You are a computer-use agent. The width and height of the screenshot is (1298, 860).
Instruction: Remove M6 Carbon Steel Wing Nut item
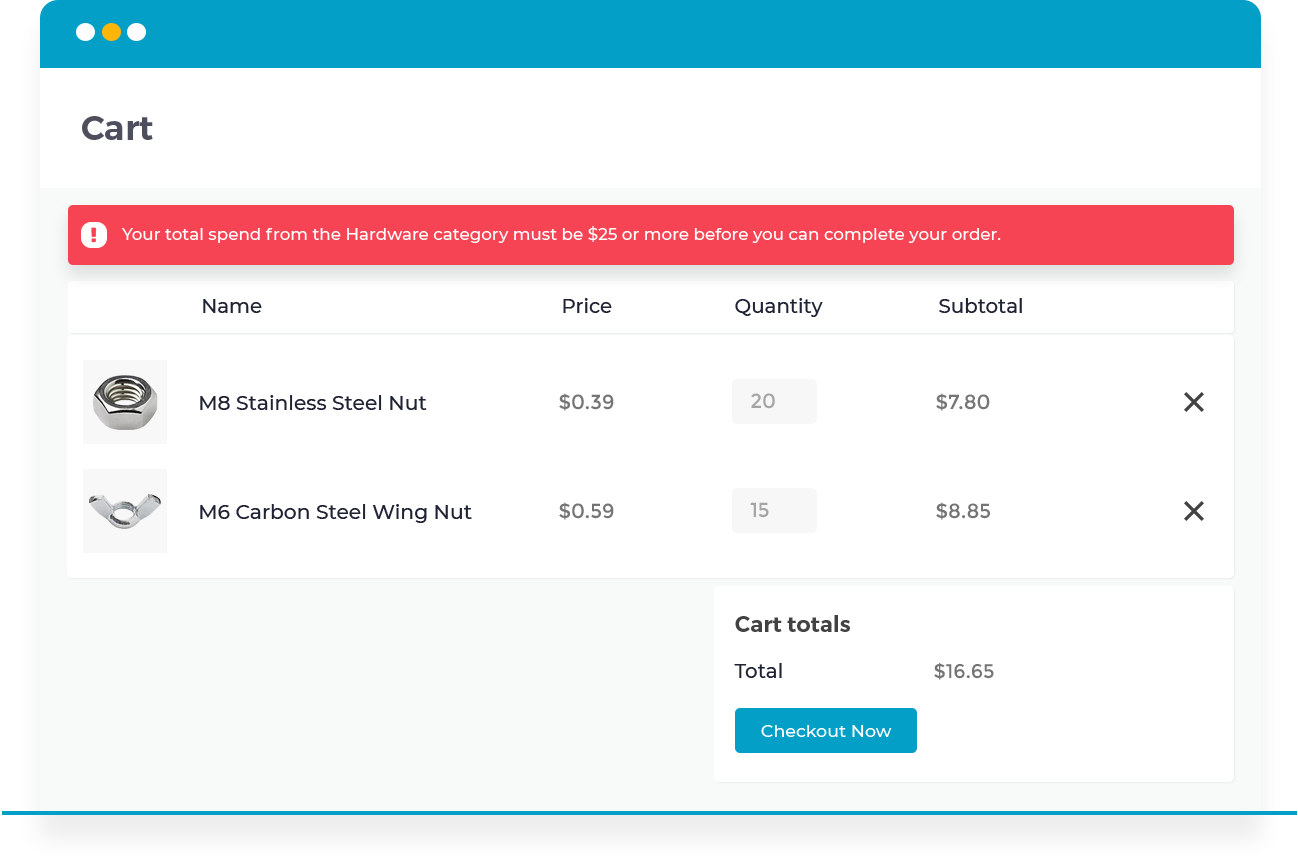tap(1194, 511)
